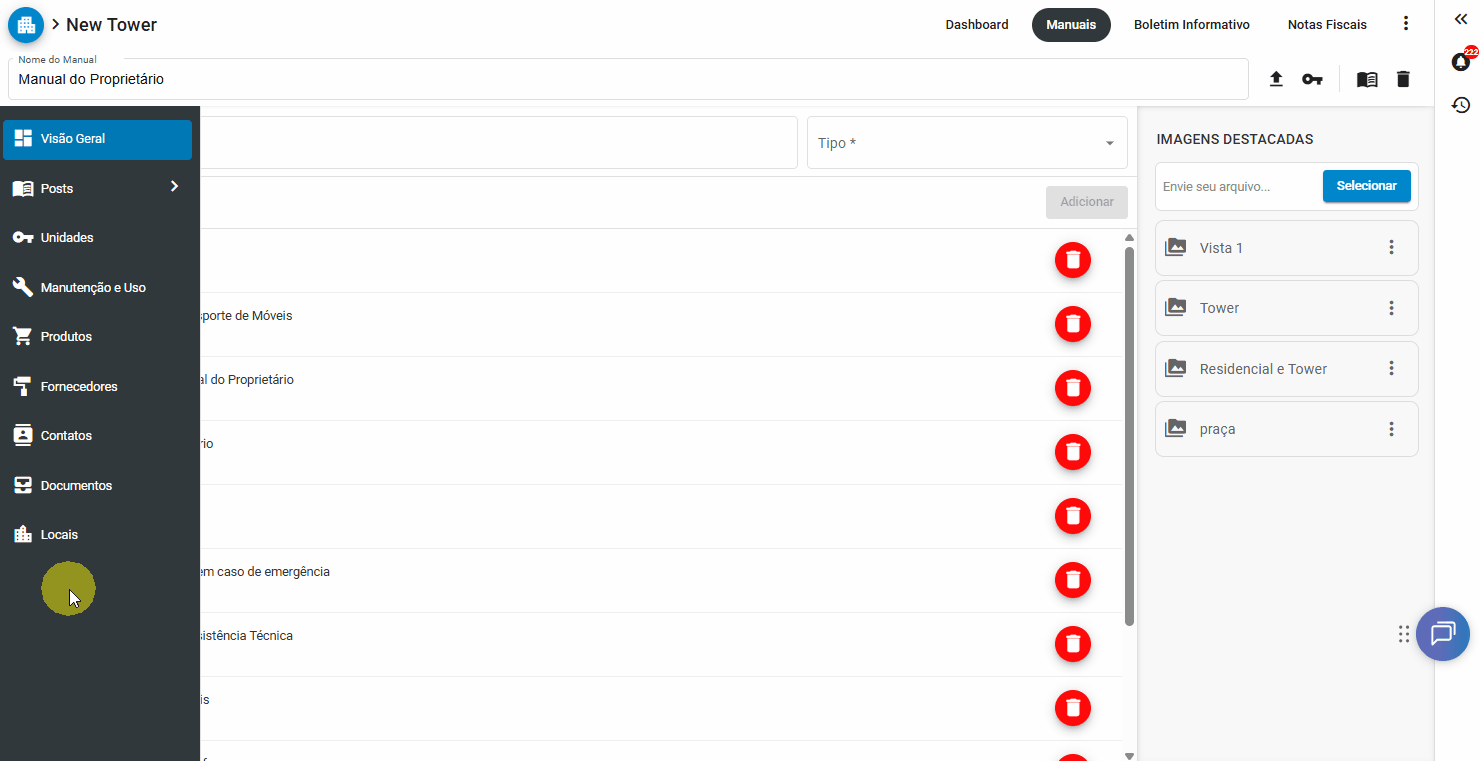Image resolution: width=1480 pixels, height=761 pixels.
Task: Click the upload arrow icon in header
Action: point(1276,79)
